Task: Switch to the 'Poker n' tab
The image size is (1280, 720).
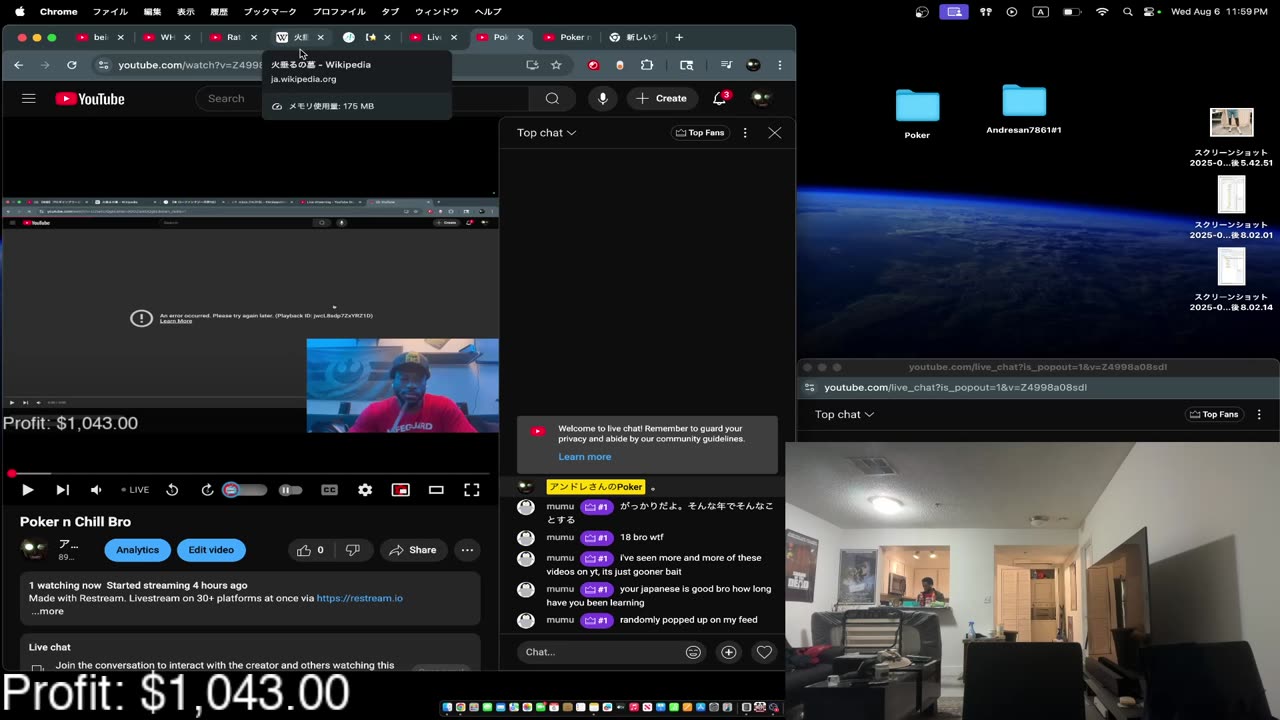Action: pyautogui.click(x=568, y=37)
